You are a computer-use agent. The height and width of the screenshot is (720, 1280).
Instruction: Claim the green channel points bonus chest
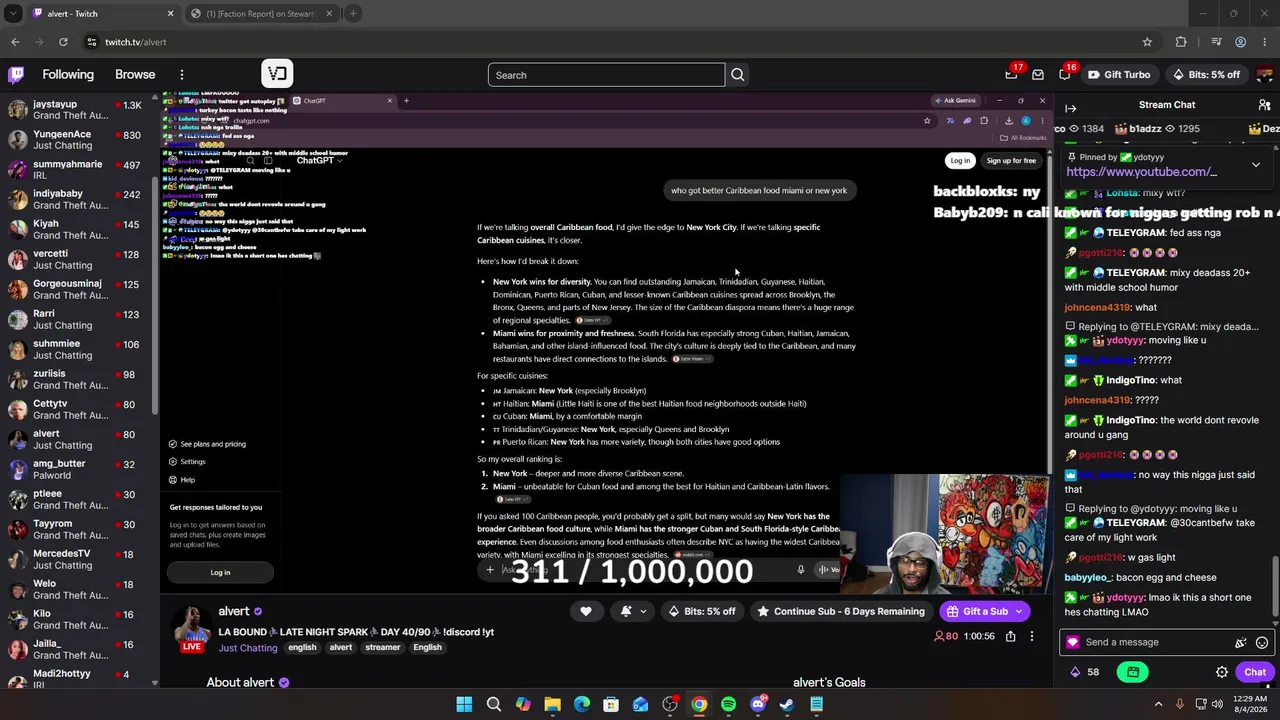coord(1133,672)
